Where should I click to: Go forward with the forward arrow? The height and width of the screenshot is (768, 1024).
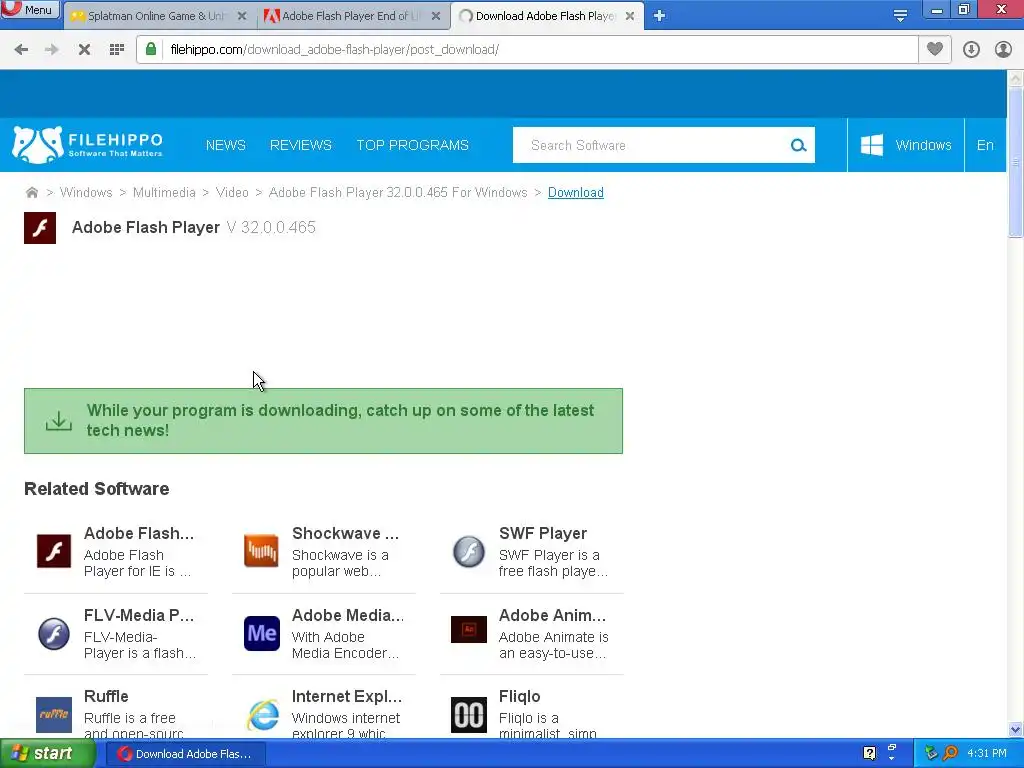(51, 50)
